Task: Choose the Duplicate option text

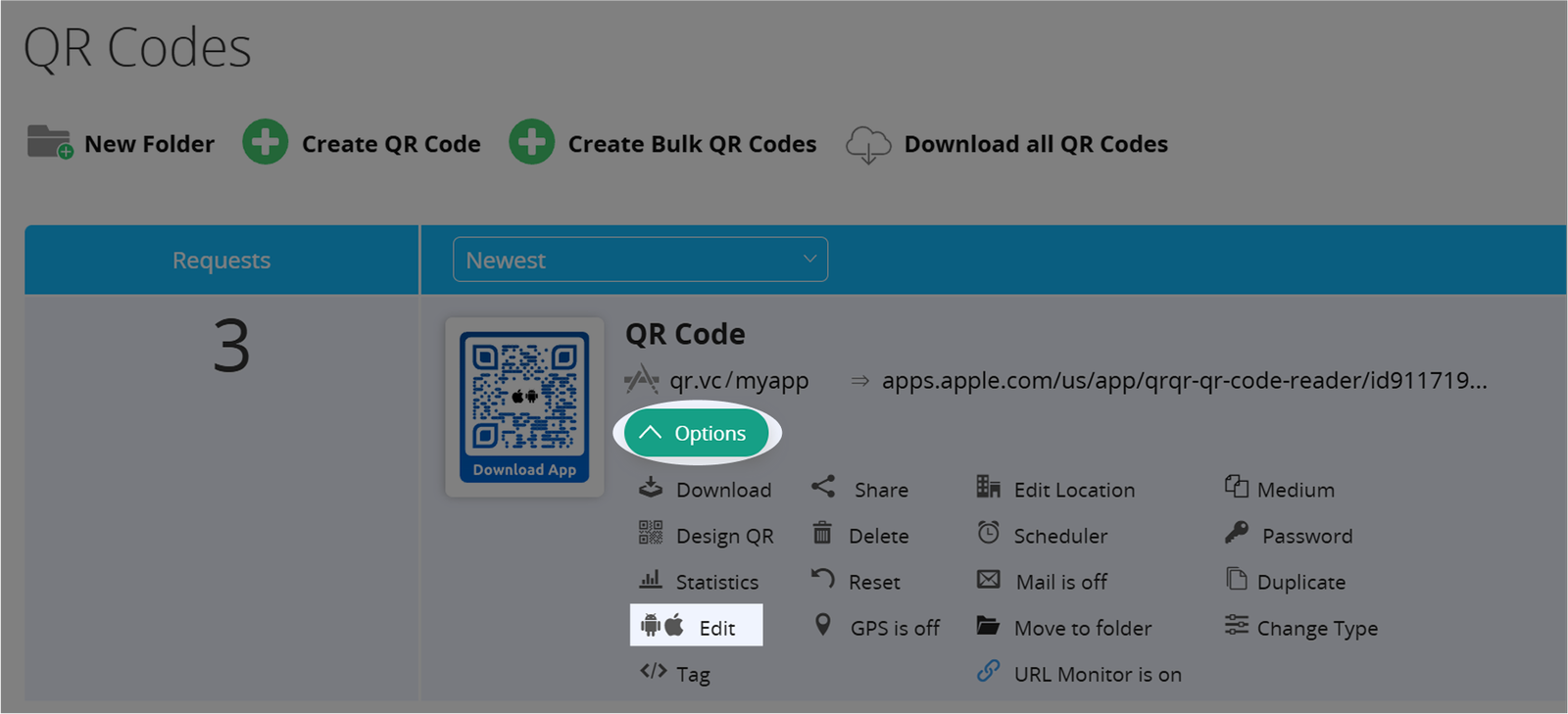Action: coord(1301,582)
